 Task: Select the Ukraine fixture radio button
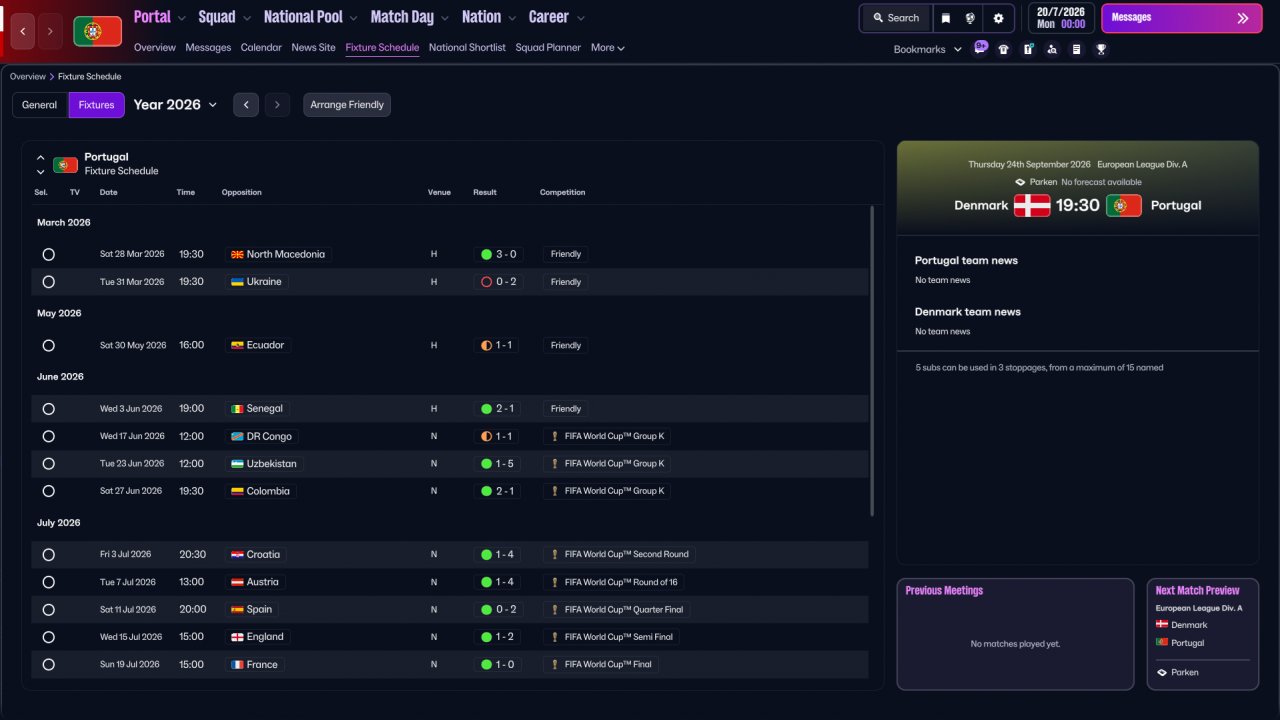point(48,282)
